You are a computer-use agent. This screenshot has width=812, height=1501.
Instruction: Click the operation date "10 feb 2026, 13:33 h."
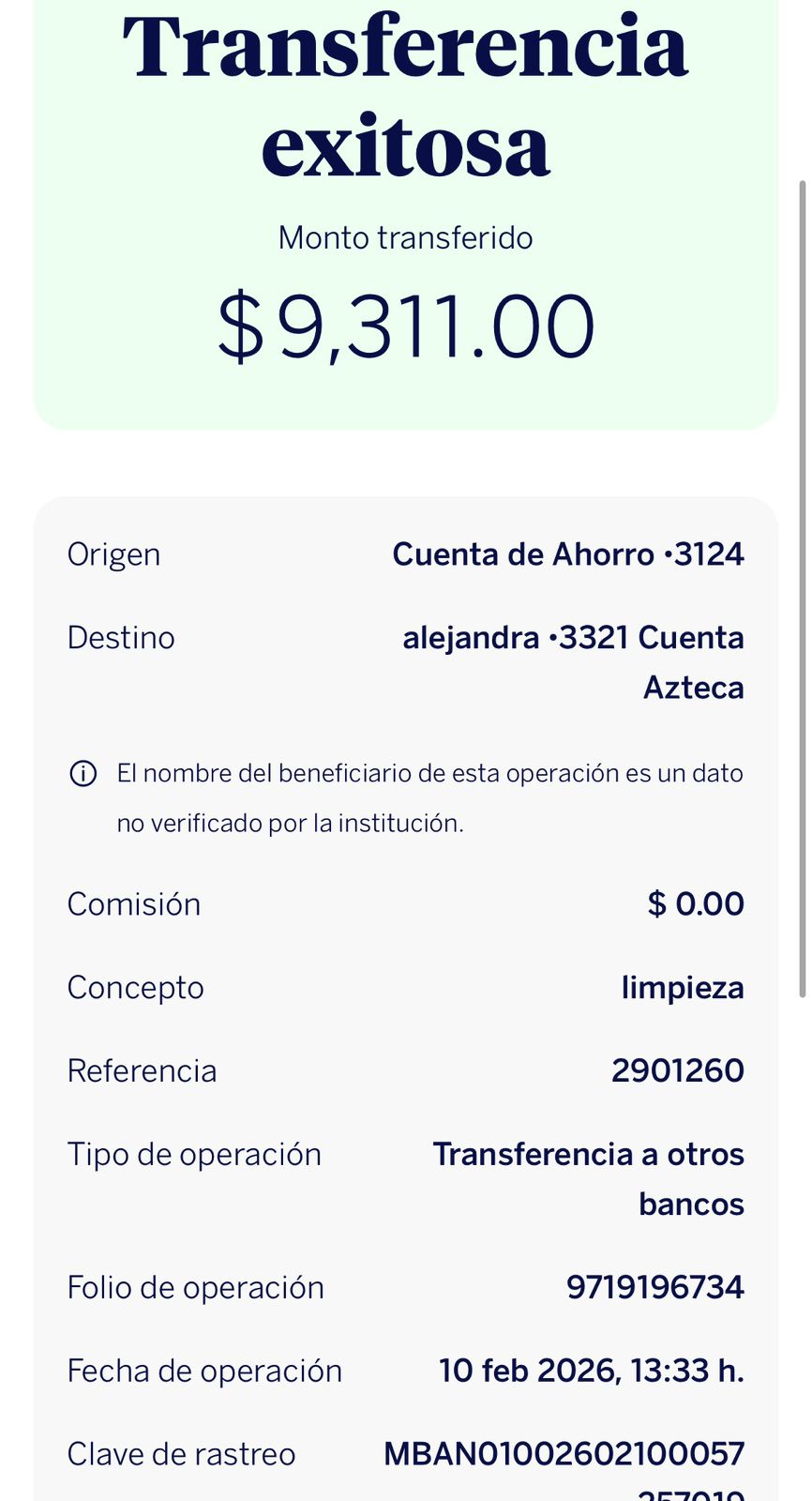pos(591,1371)
